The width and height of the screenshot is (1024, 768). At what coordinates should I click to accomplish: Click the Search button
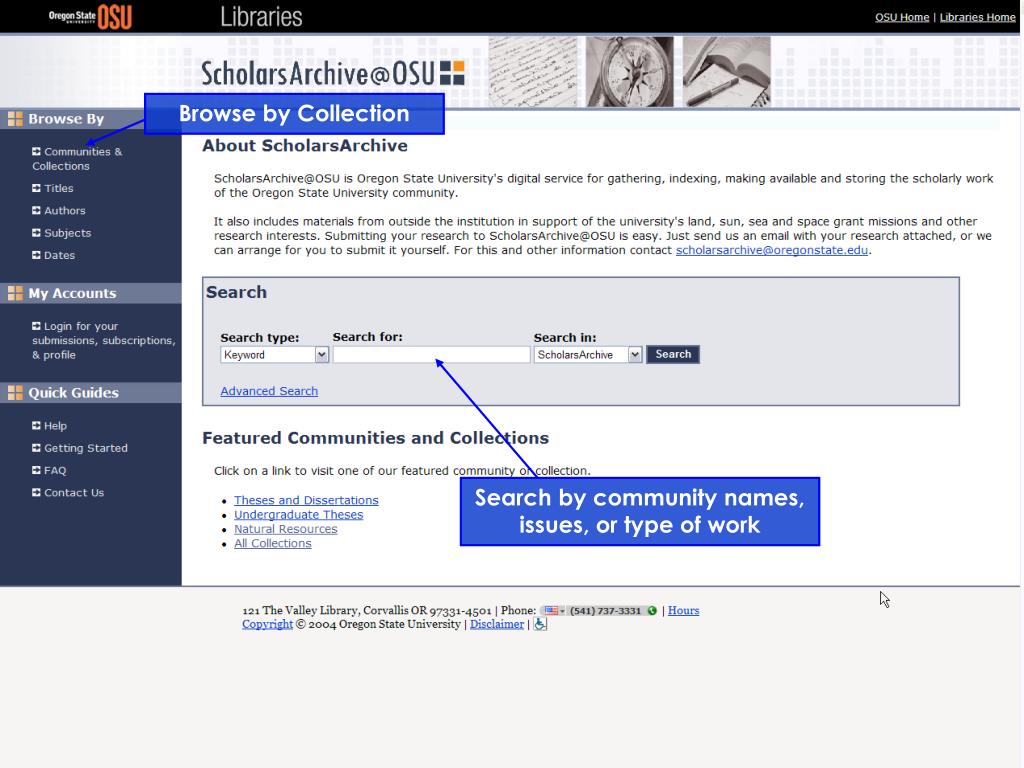click(673, 354)
